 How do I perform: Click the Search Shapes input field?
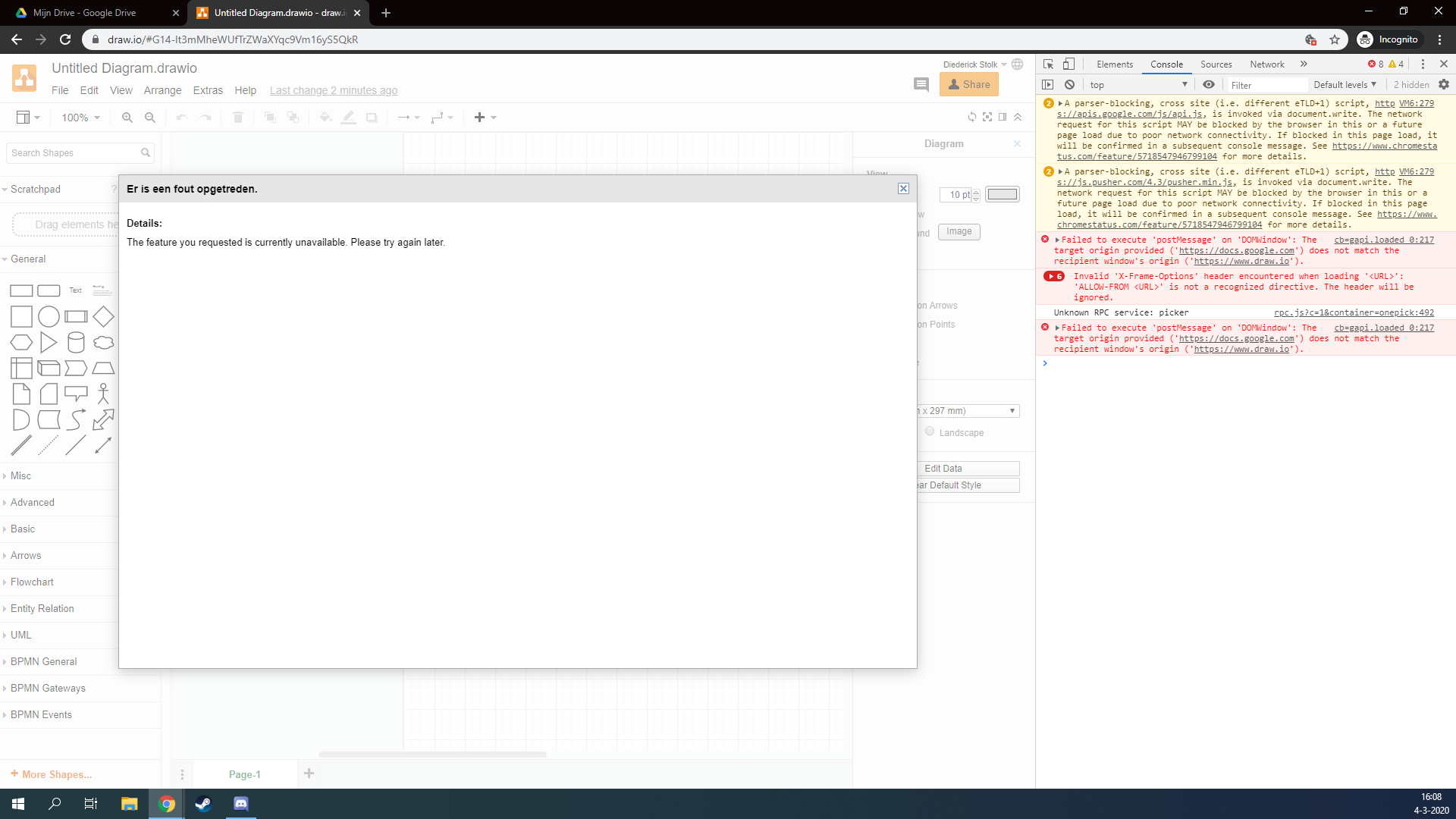pos(72,152)
